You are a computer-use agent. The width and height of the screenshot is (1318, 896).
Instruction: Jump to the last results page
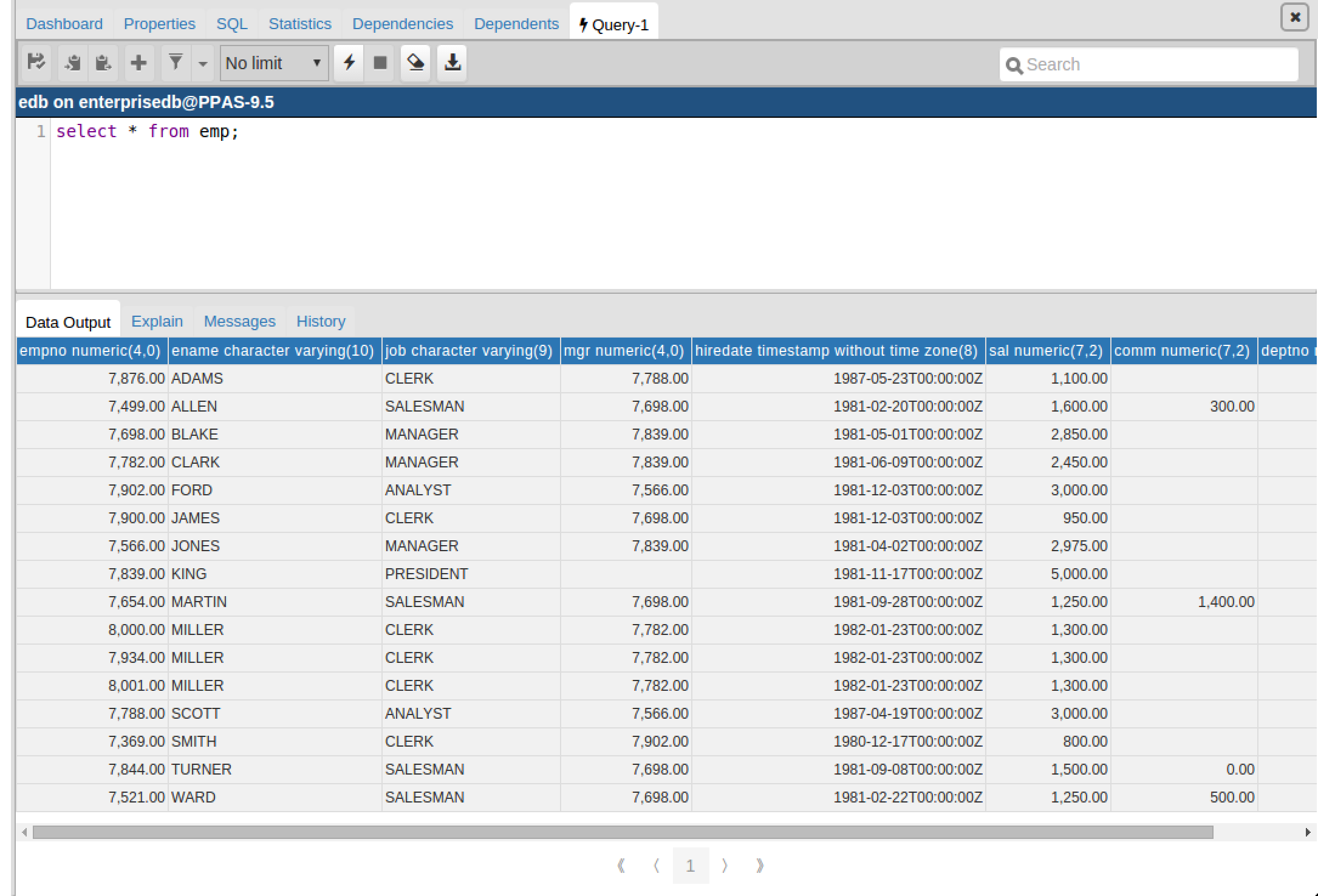(x=760, y=866)
